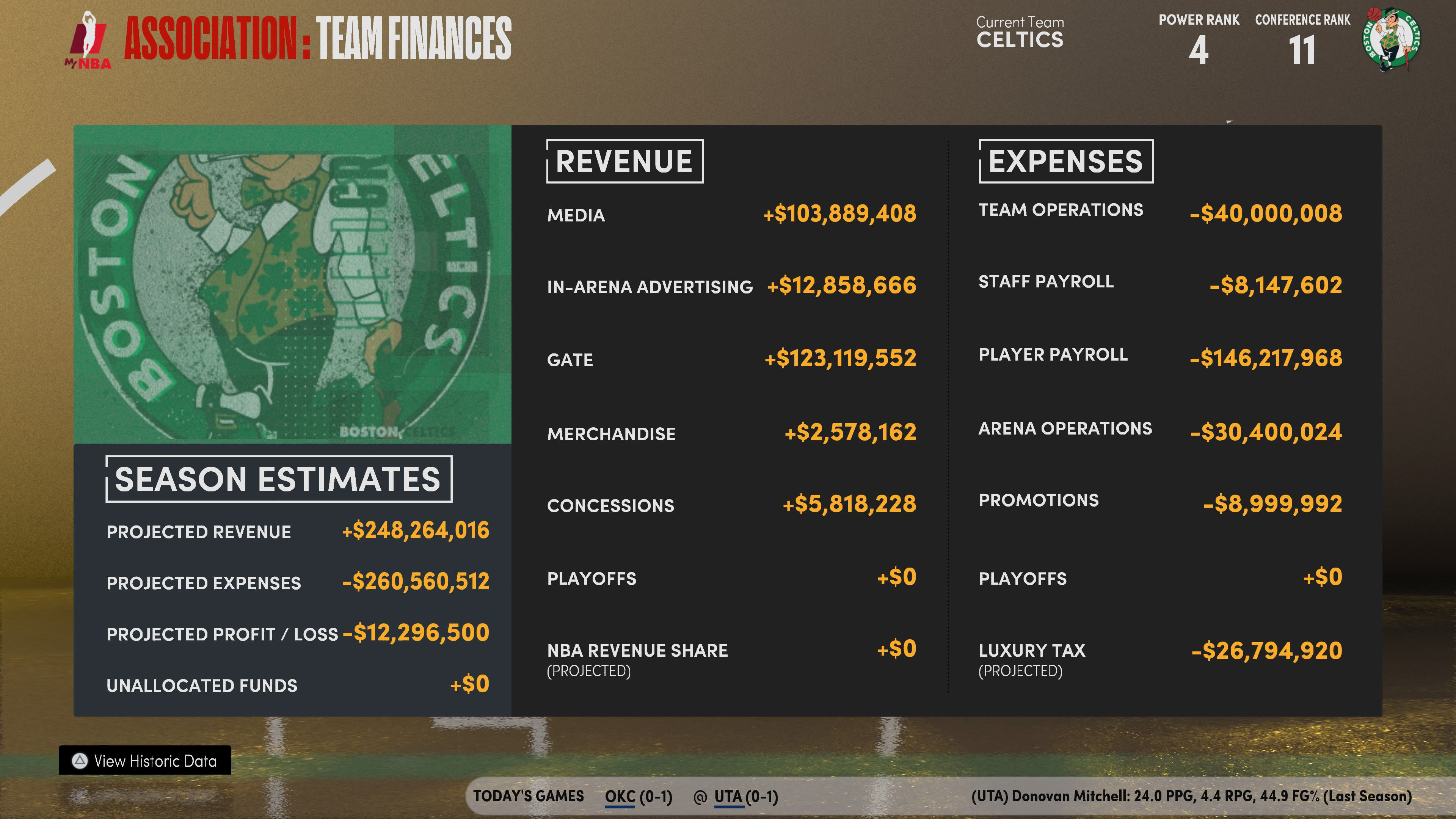Click the Boston Celtics logo in header
Viewport: 1456px width, 819px height.
click(1391, 39)
